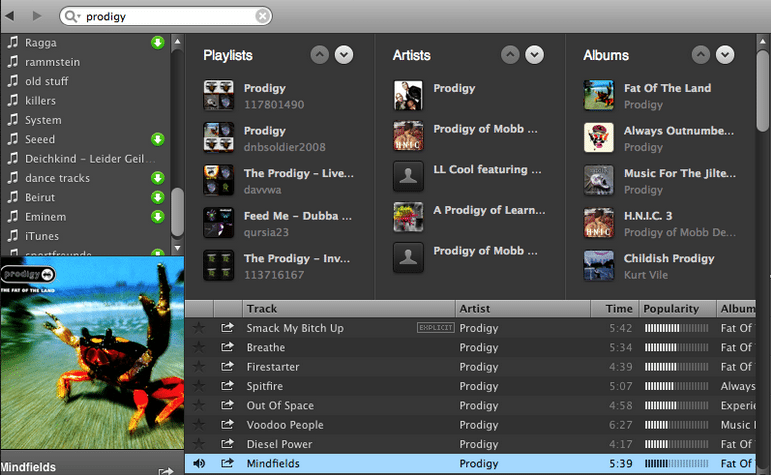Star the Breathe track
The height and width of the screenshot is (475, 771).
point(199,347)
